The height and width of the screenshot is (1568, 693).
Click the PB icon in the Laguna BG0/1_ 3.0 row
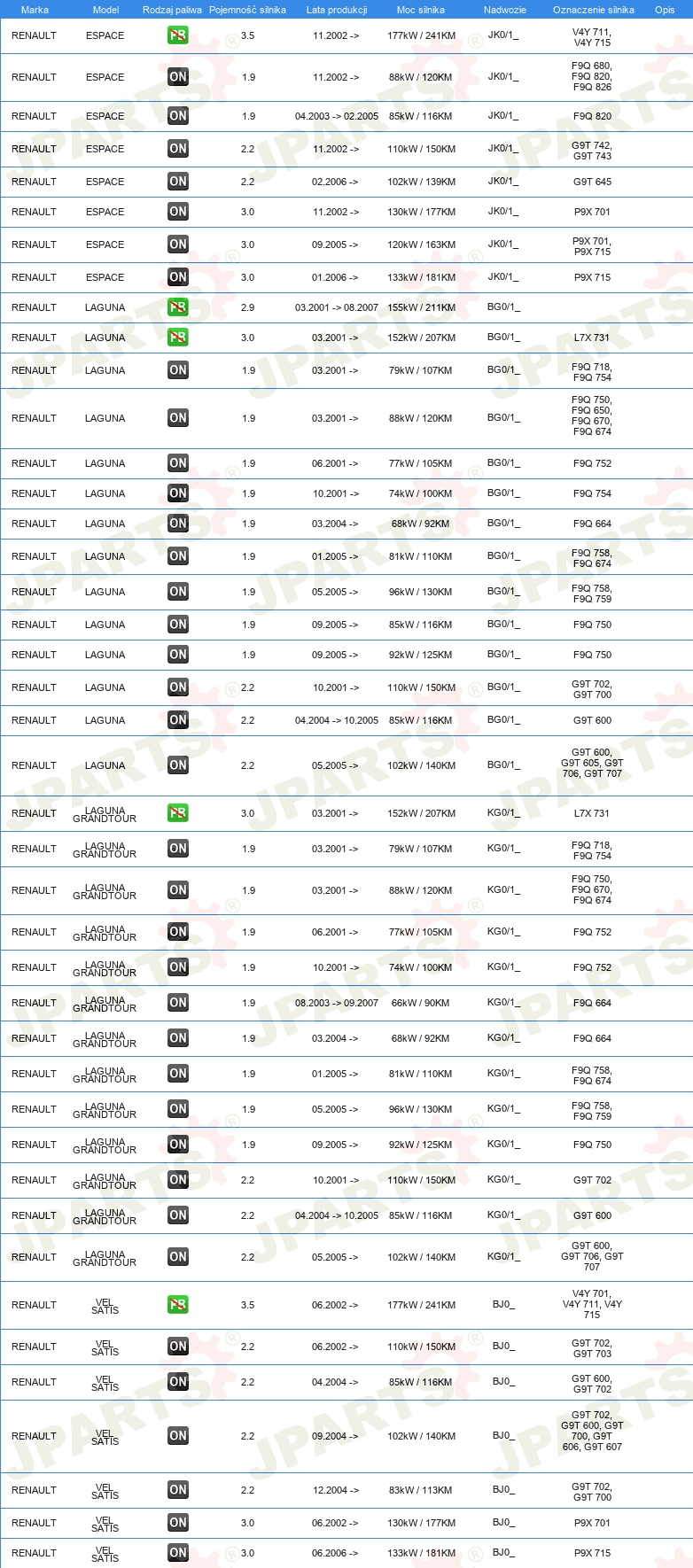point(178,338)
